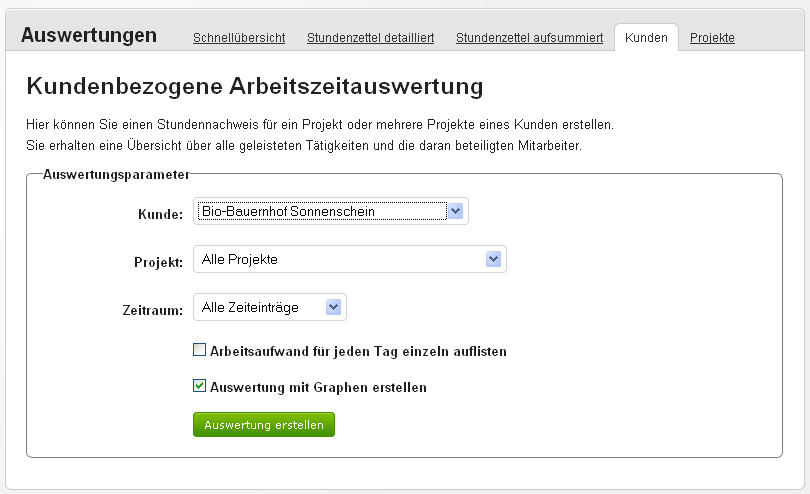This screenshot has height=494, width=810.
Task: Select the Kunden tab
Action: point(646,38)
